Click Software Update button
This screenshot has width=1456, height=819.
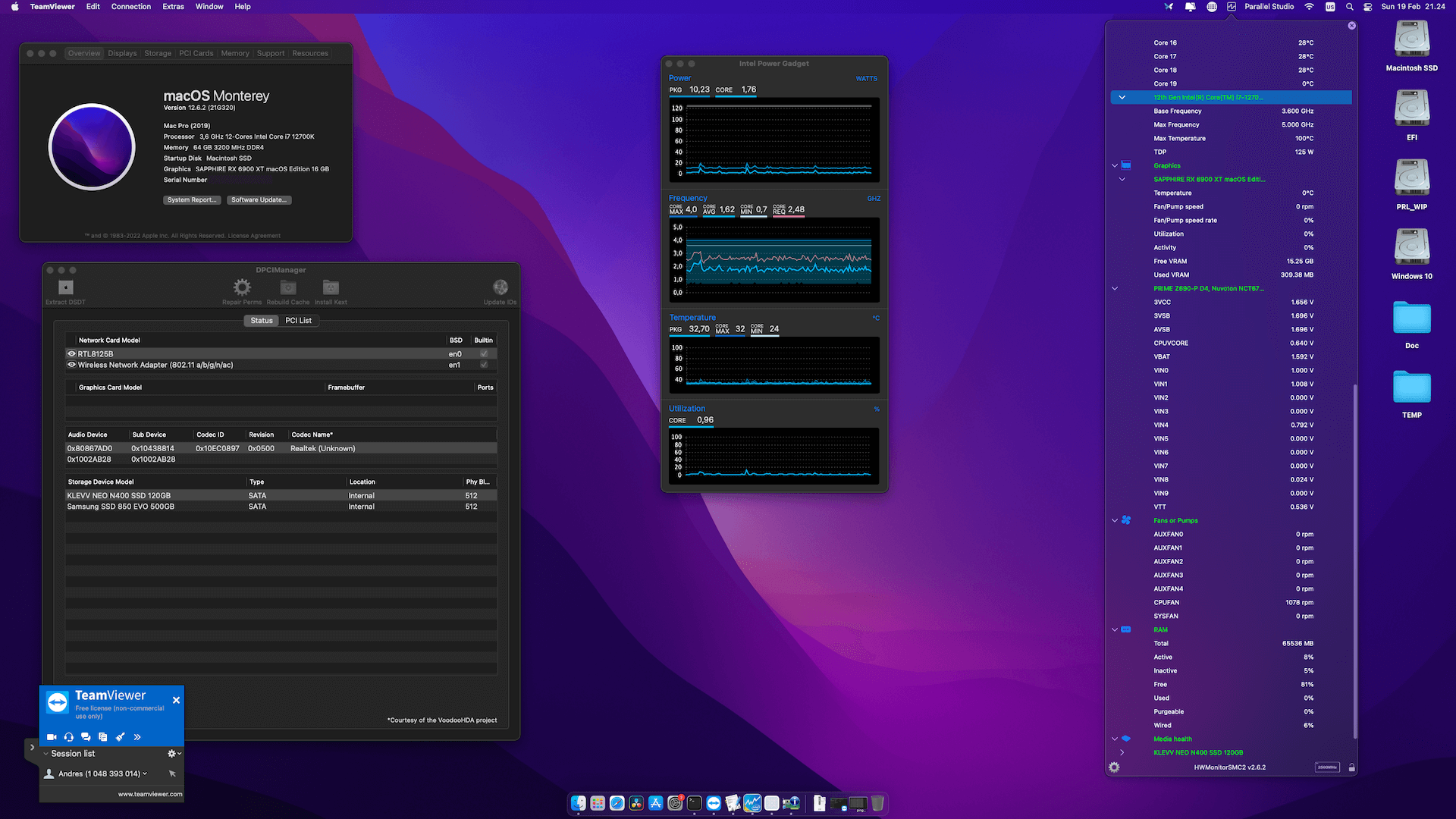[x=259, y=200]
